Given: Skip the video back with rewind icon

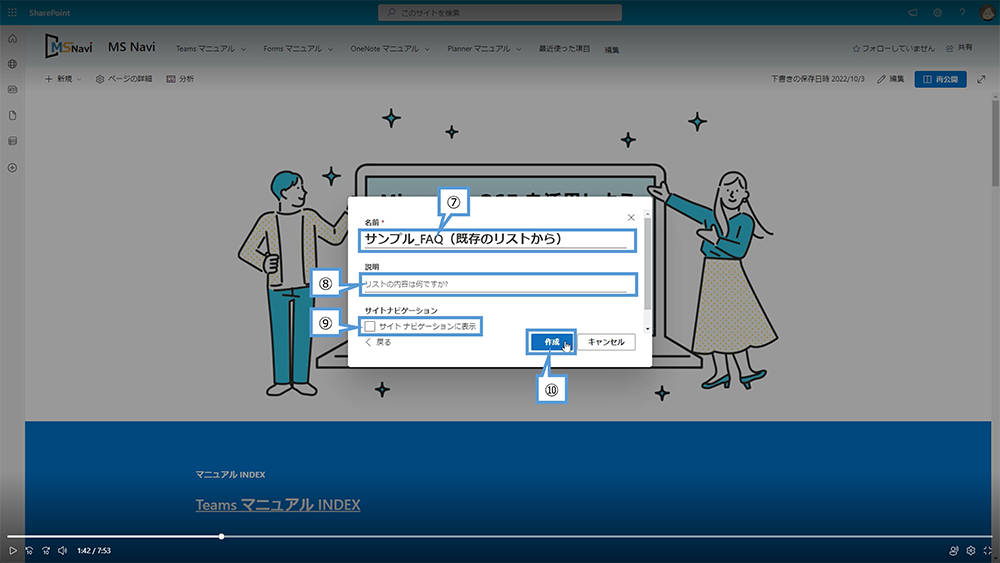Looking at the screenshot, I should point(29,550).
